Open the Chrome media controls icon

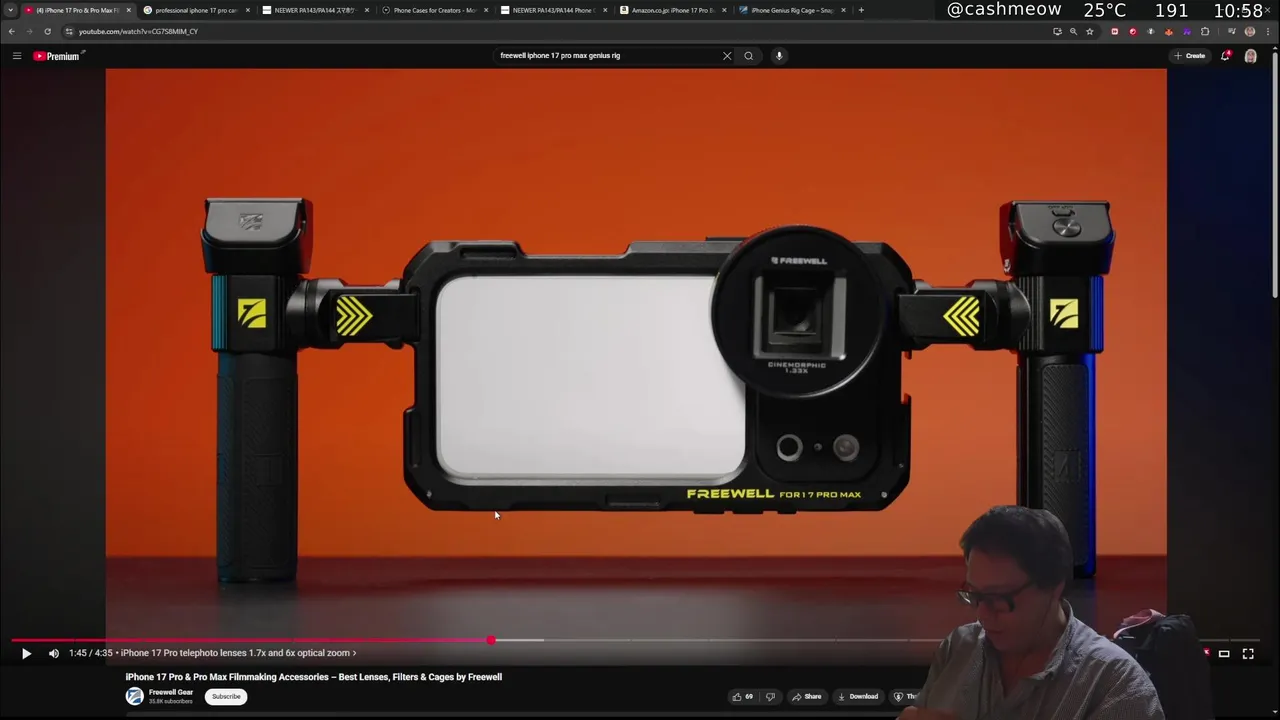pos(1232,31)
